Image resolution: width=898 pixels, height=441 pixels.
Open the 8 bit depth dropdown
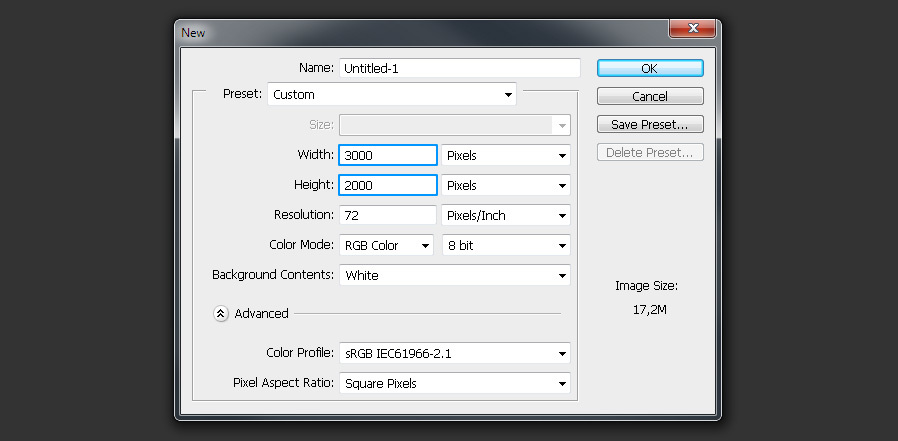point(506,245)
